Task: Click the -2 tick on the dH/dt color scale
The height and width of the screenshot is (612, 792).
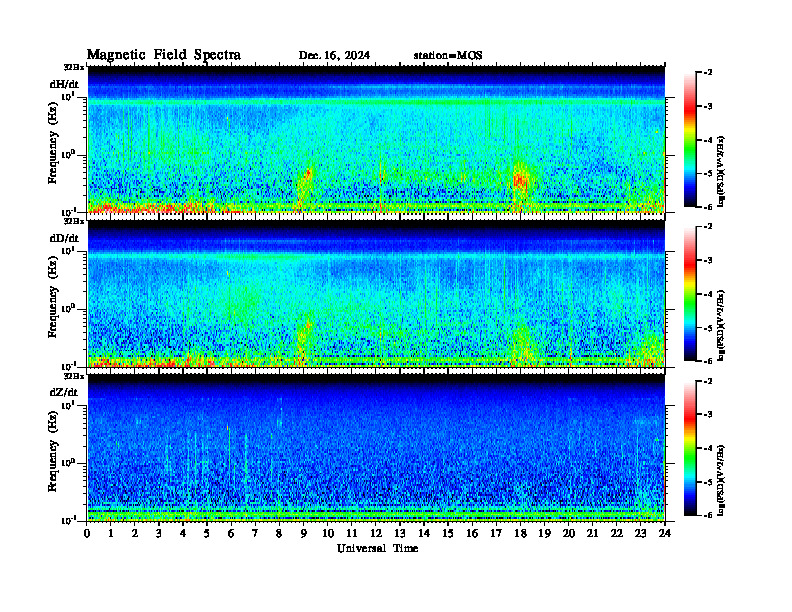Action: click(708, 73)
